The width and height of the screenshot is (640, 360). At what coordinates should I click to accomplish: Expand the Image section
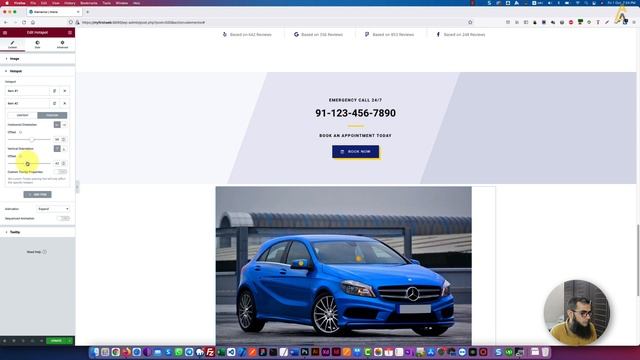tap(38, 59)
